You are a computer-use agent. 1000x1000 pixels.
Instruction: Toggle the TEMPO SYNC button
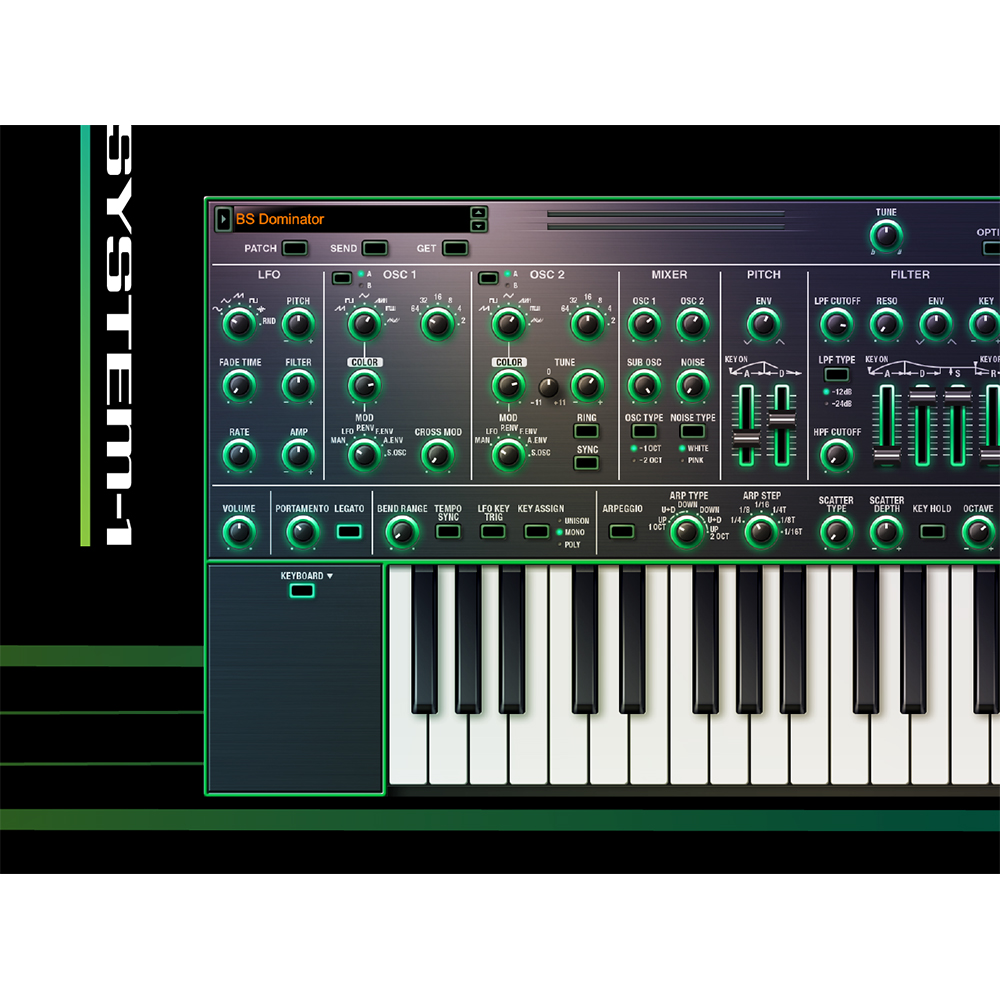point(448,531)
